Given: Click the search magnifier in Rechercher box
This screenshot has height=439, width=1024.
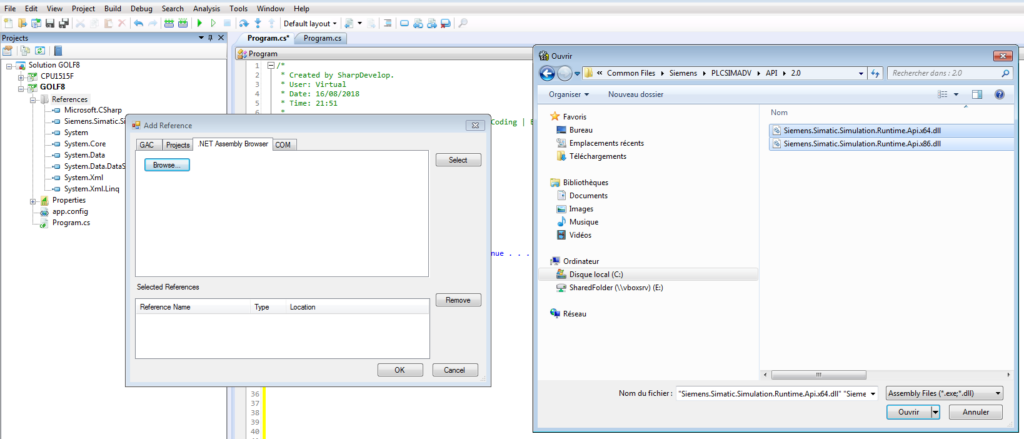Looking at the screenshot, I should pyautogui.click(x=1005, y=73).
